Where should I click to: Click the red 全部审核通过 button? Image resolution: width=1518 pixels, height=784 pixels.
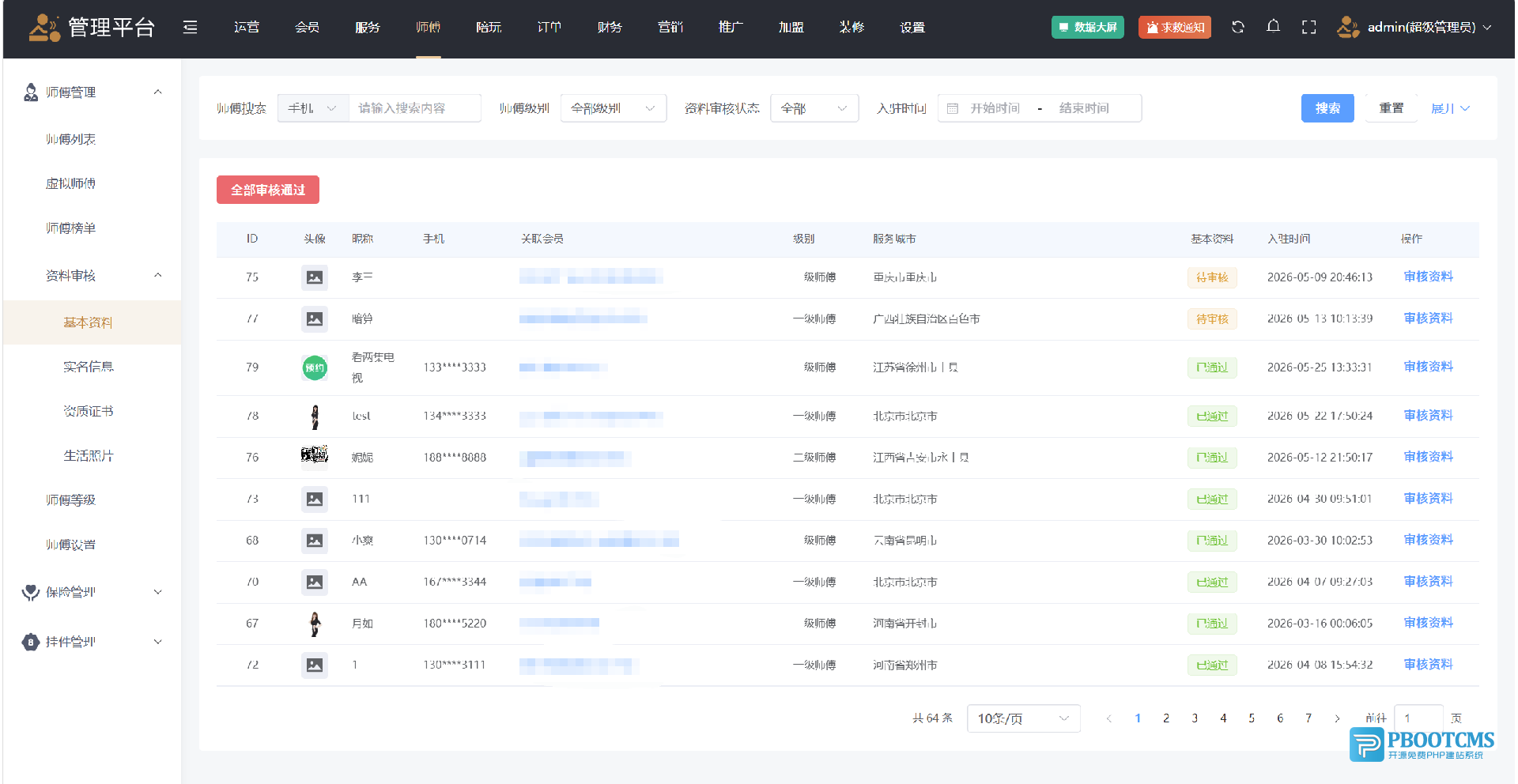(x=268, y=190)
